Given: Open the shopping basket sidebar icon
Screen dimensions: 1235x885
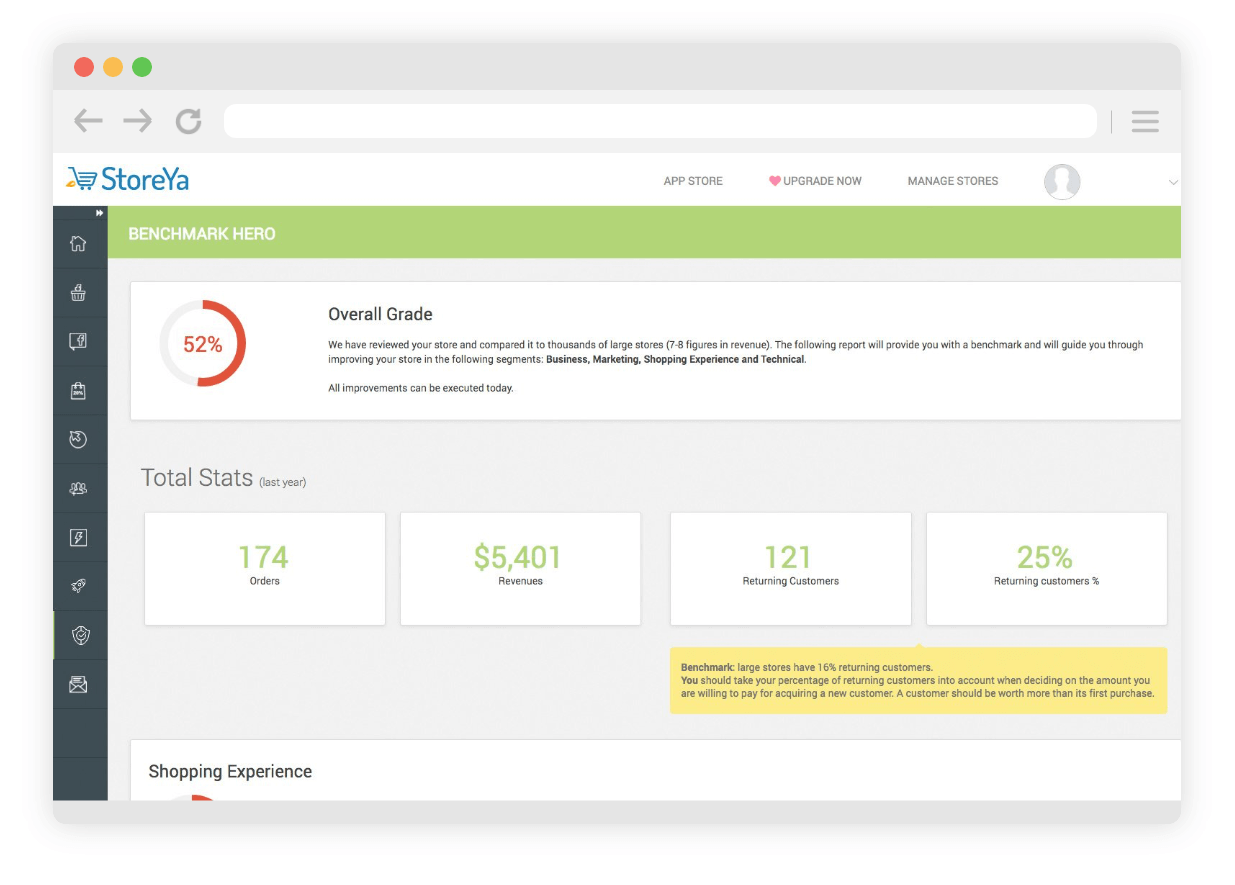Looking at the screenshot, I should [x=78, y=292].
